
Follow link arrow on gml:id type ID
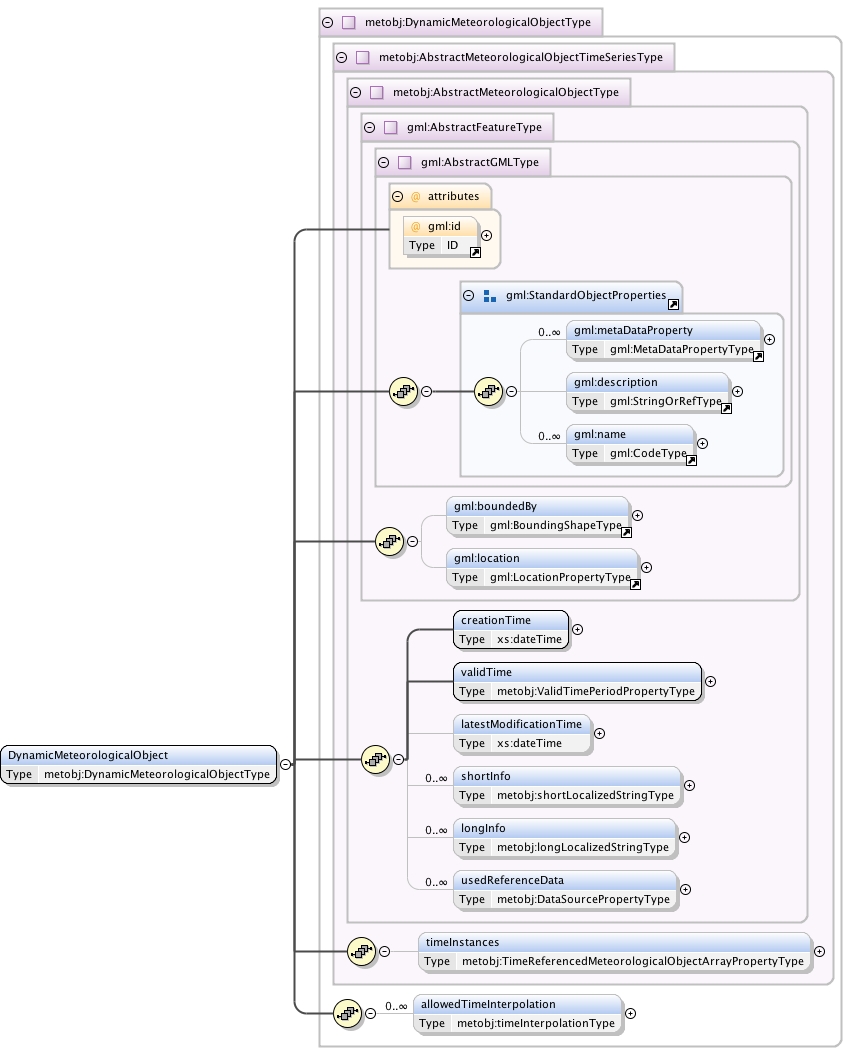point(475,252)
